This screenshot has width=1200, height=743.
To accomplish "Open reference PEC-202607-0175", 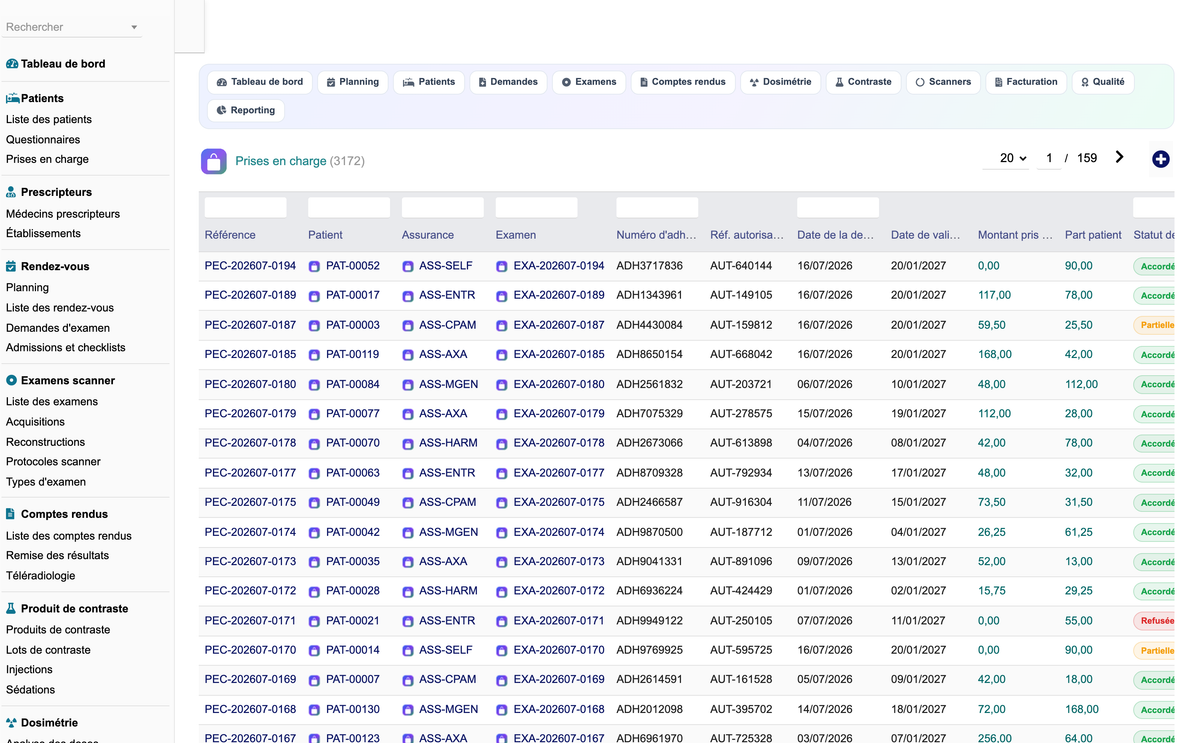I will click(x=250, y=503).
